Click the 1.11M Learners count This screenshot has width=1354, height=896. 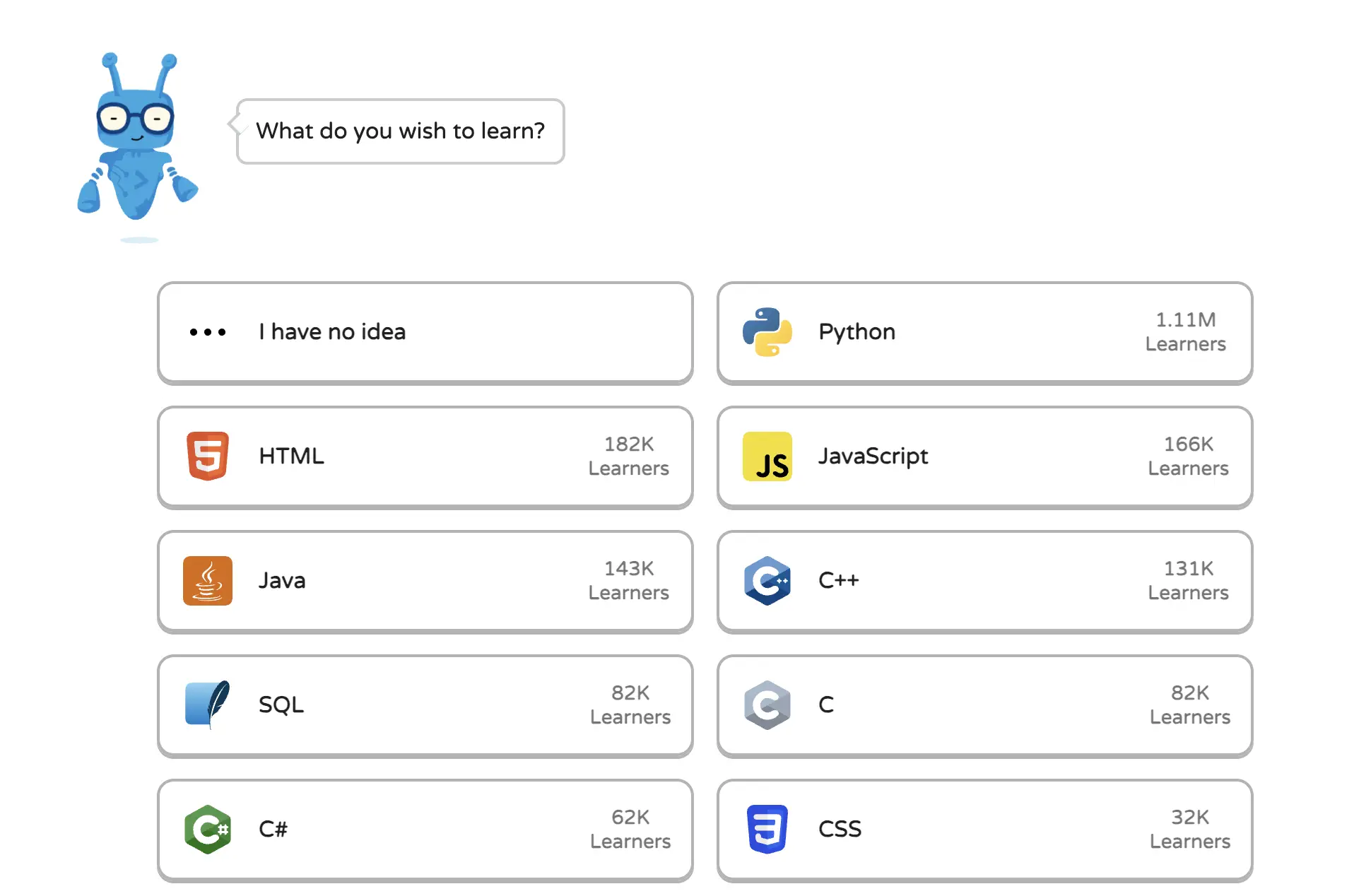point(1186,332)
